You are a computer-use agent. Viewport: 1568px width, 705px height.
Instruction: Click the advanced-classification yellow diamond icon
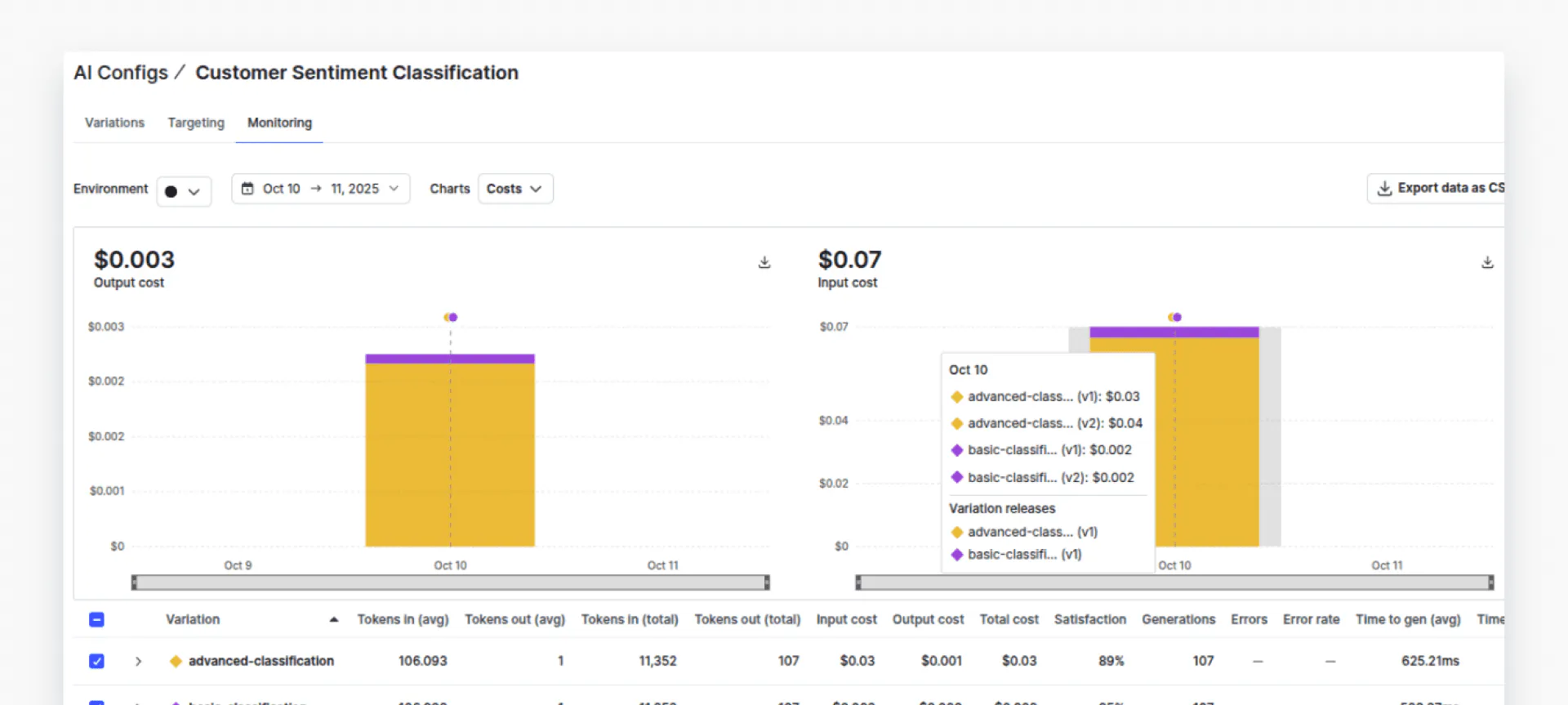click(x=176, y=661)
